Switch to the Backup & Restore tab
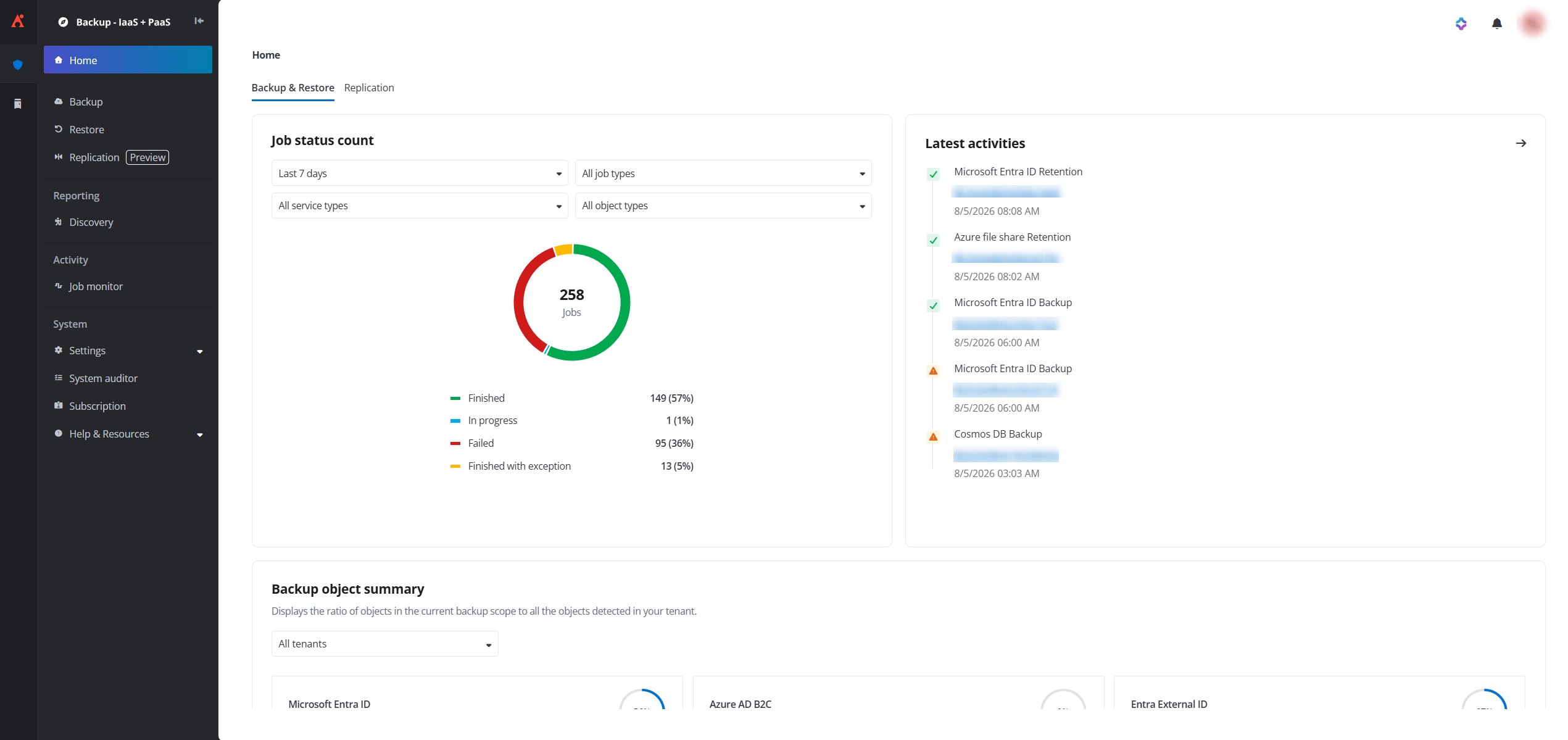The image size is (1568, 740). [292, 88]
